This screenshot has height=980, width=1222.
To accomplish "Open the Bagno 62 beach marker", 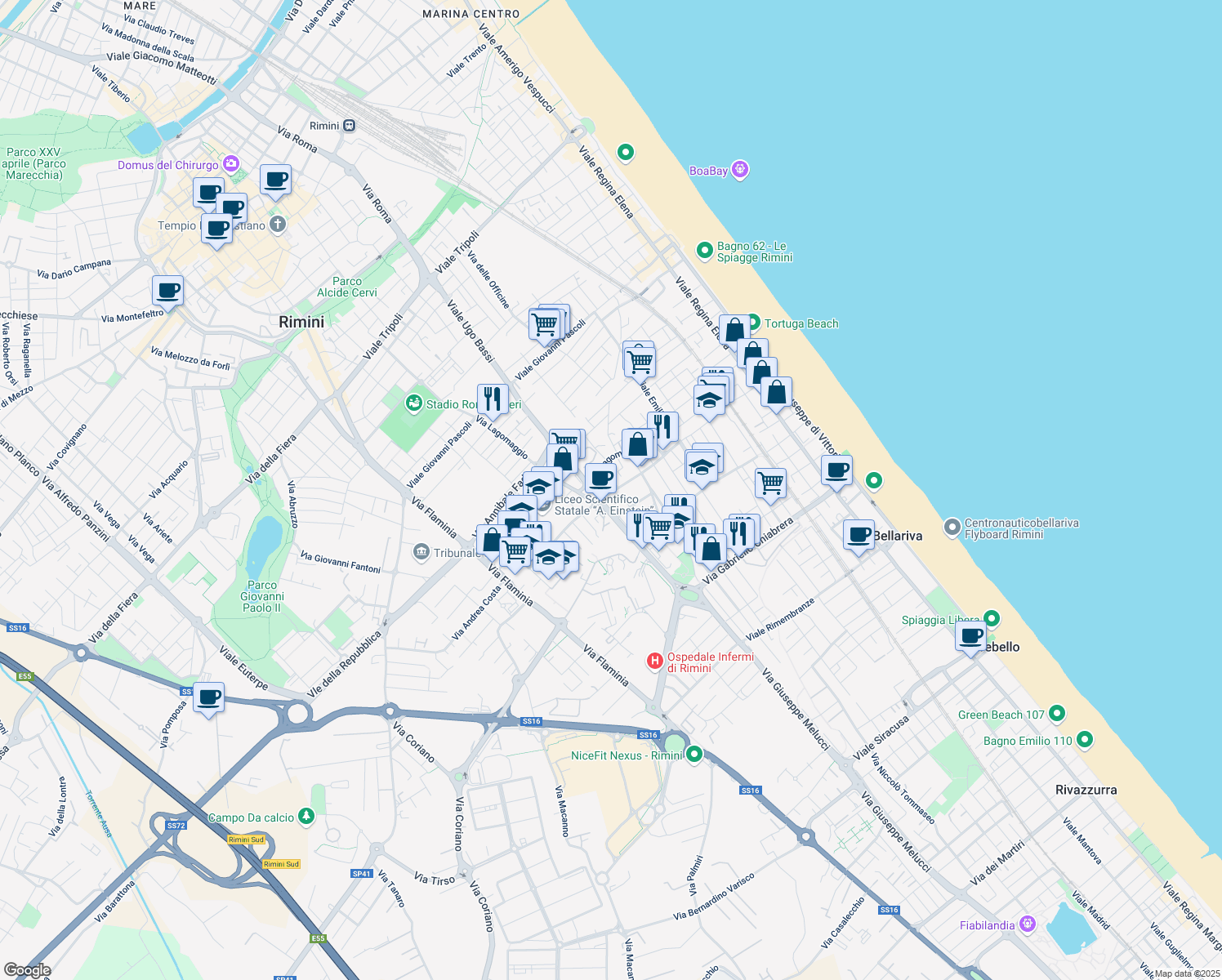I will pyautogui.click(x=704, y=251).
